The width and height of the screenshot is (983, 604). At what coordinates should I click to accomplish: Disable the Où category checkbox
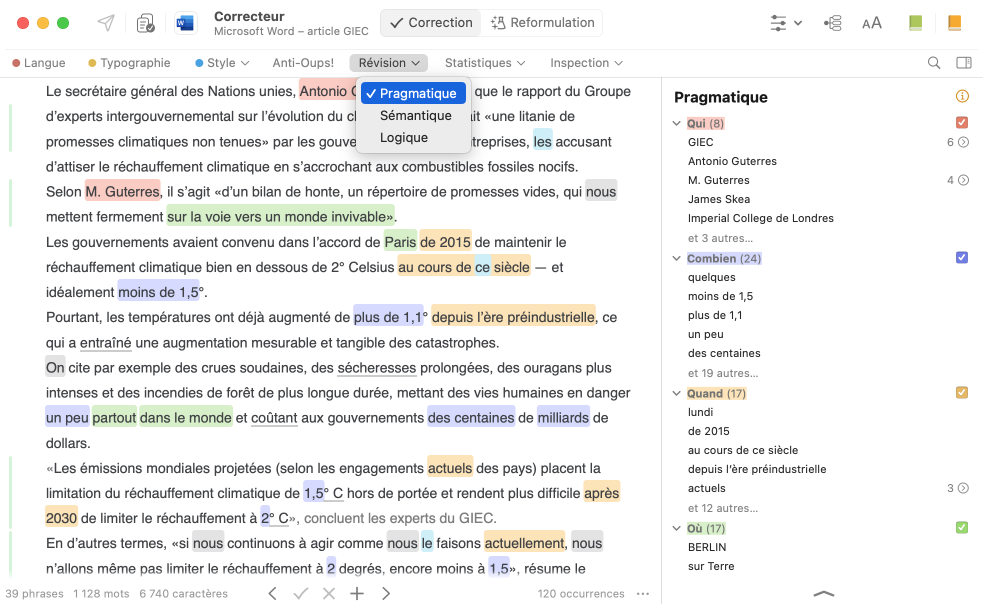pos(962,528)
